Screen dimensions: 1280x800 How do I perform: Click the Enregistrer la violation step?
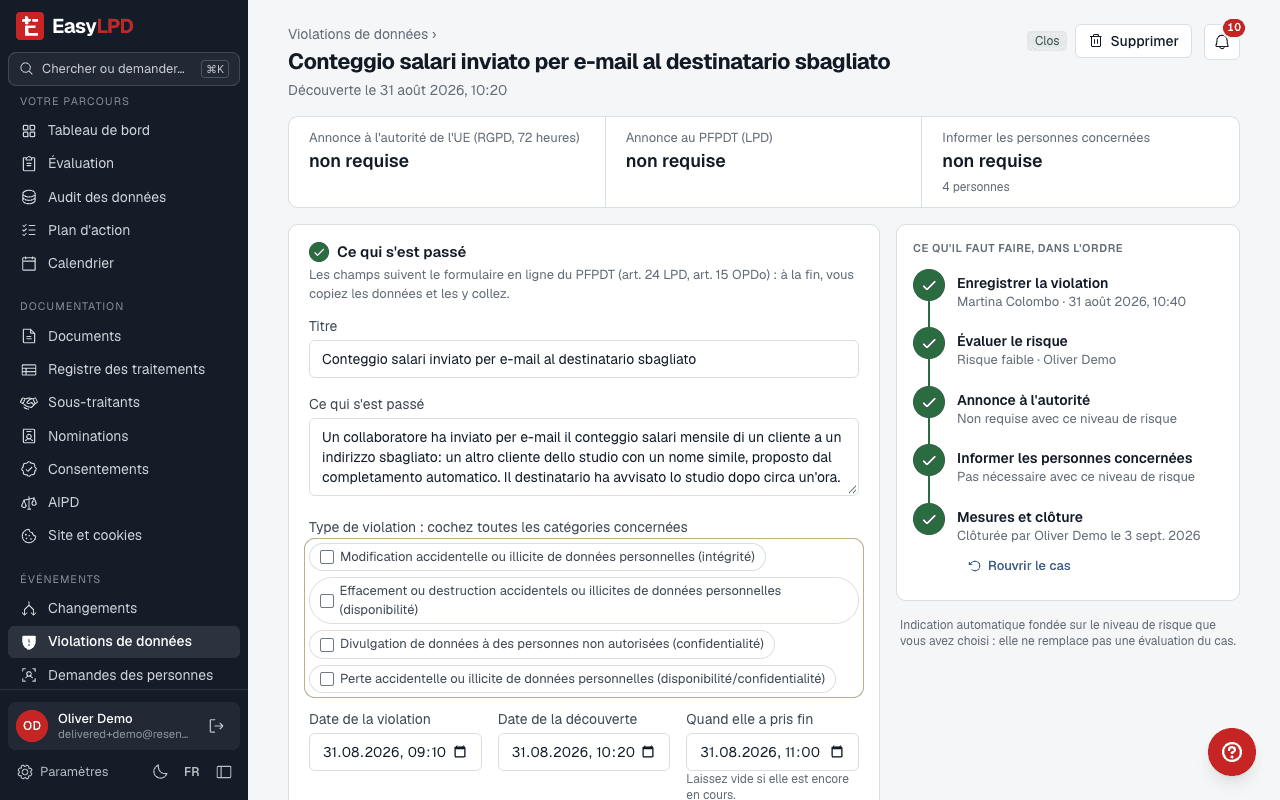click(x=1032, y=283)
